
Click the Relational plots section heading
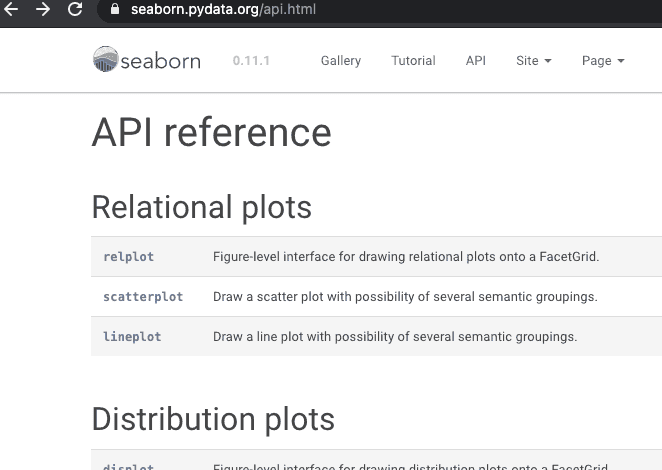pyautogui.click(x=201, y=207)
